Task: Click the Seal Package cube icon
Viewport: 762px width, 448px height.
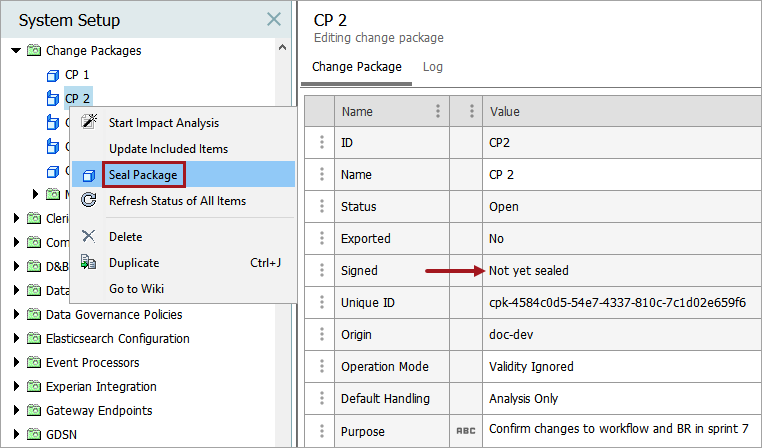Action: (x=89, y=175)
